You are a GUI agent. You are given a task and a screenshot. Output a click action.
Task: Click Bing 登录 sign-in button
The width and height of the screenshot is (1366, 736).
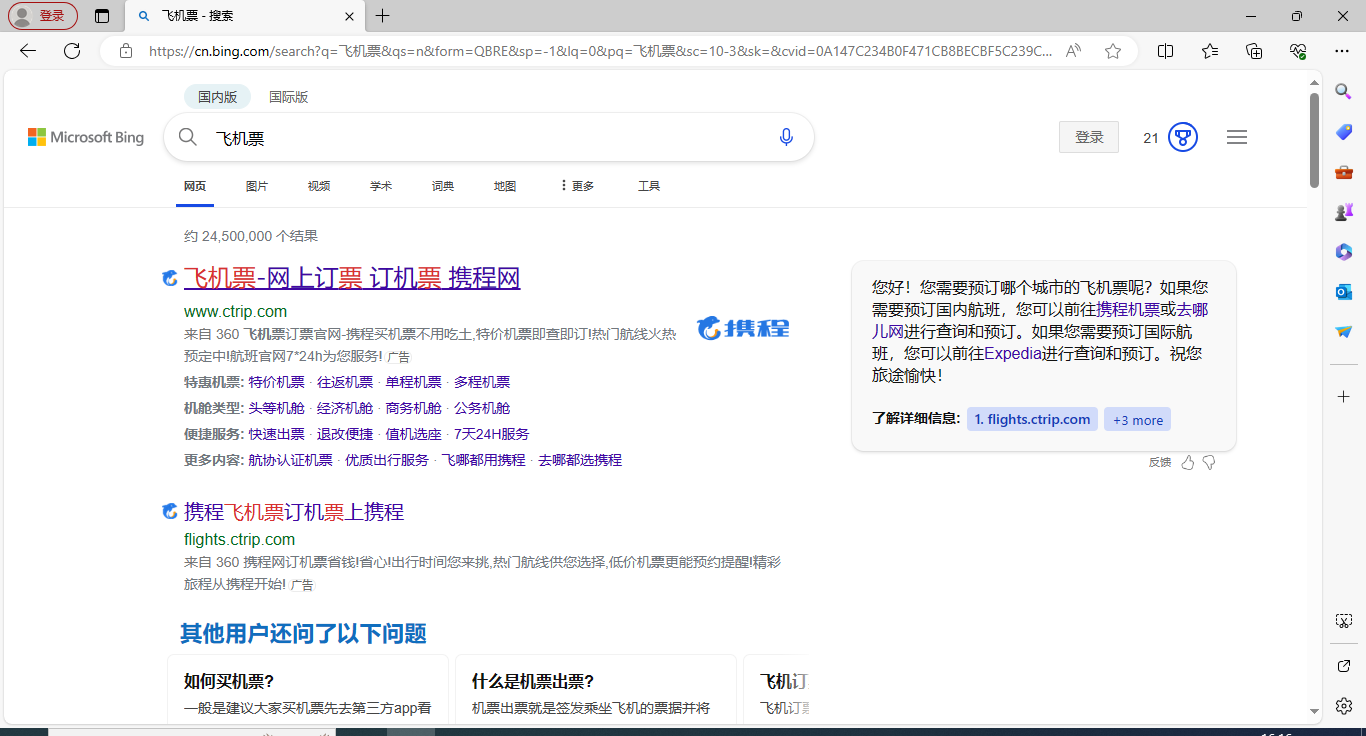click(x=1089, y=137)
